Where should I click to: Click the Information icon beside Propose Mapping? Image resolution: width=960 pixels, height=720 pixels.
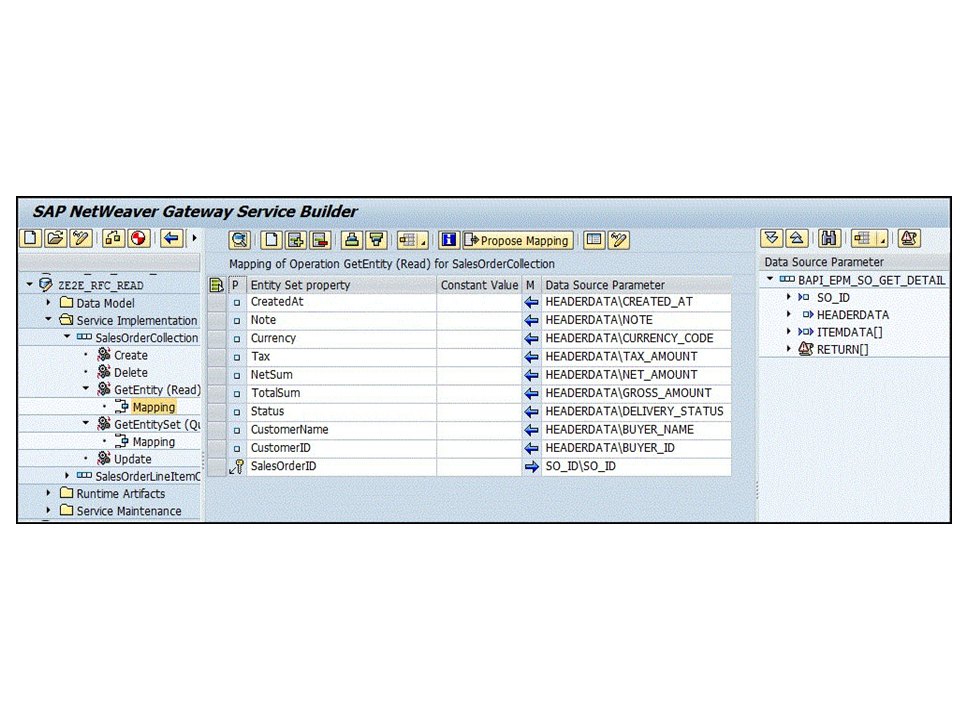[449, 240]
